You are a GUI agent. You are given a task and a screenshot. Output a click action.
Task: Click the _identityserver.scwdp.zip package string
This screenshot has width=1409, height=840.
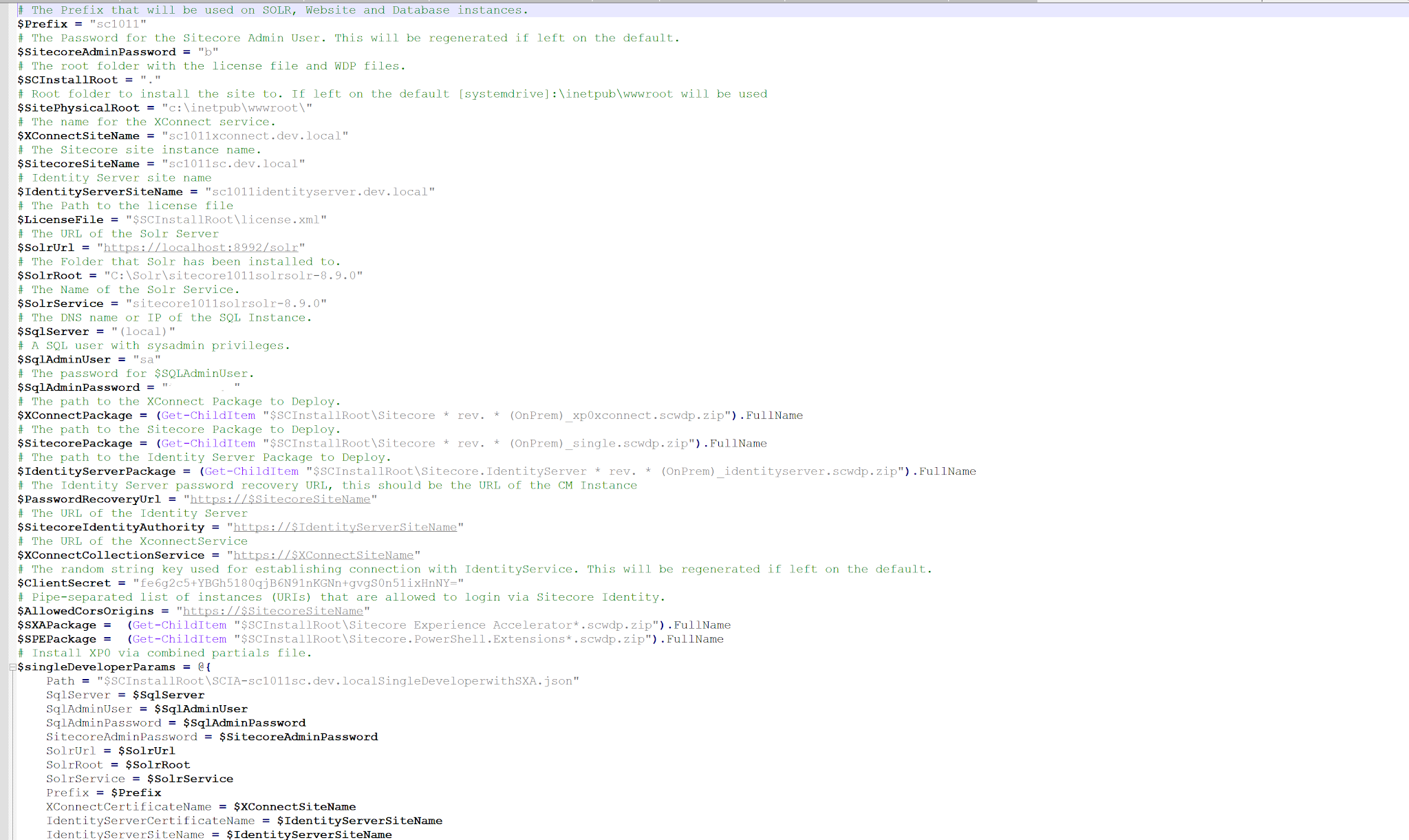(x=605, y=471)
